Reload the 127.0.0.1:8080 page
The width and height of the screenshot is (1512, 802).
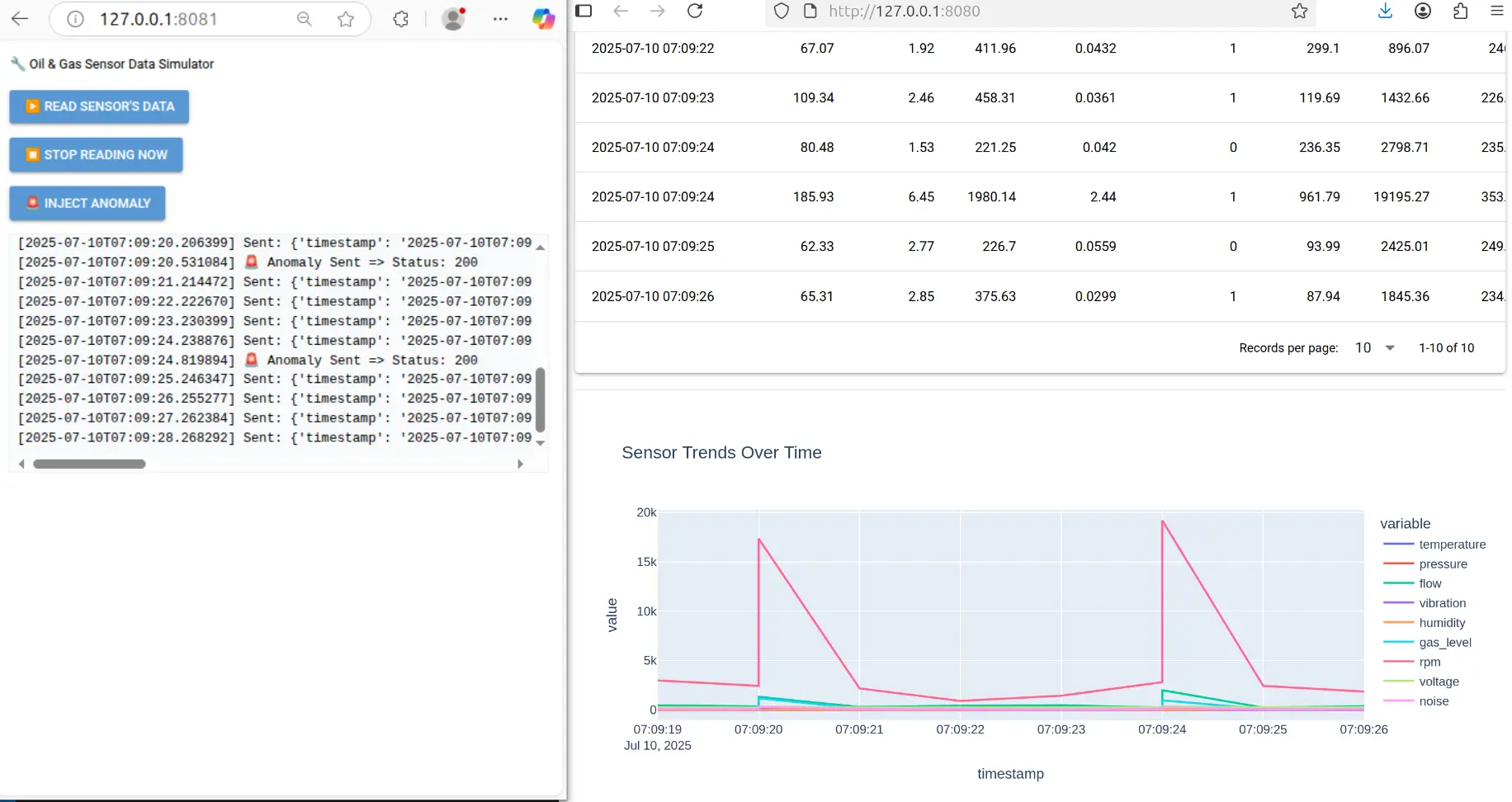(x=695, y=11)
